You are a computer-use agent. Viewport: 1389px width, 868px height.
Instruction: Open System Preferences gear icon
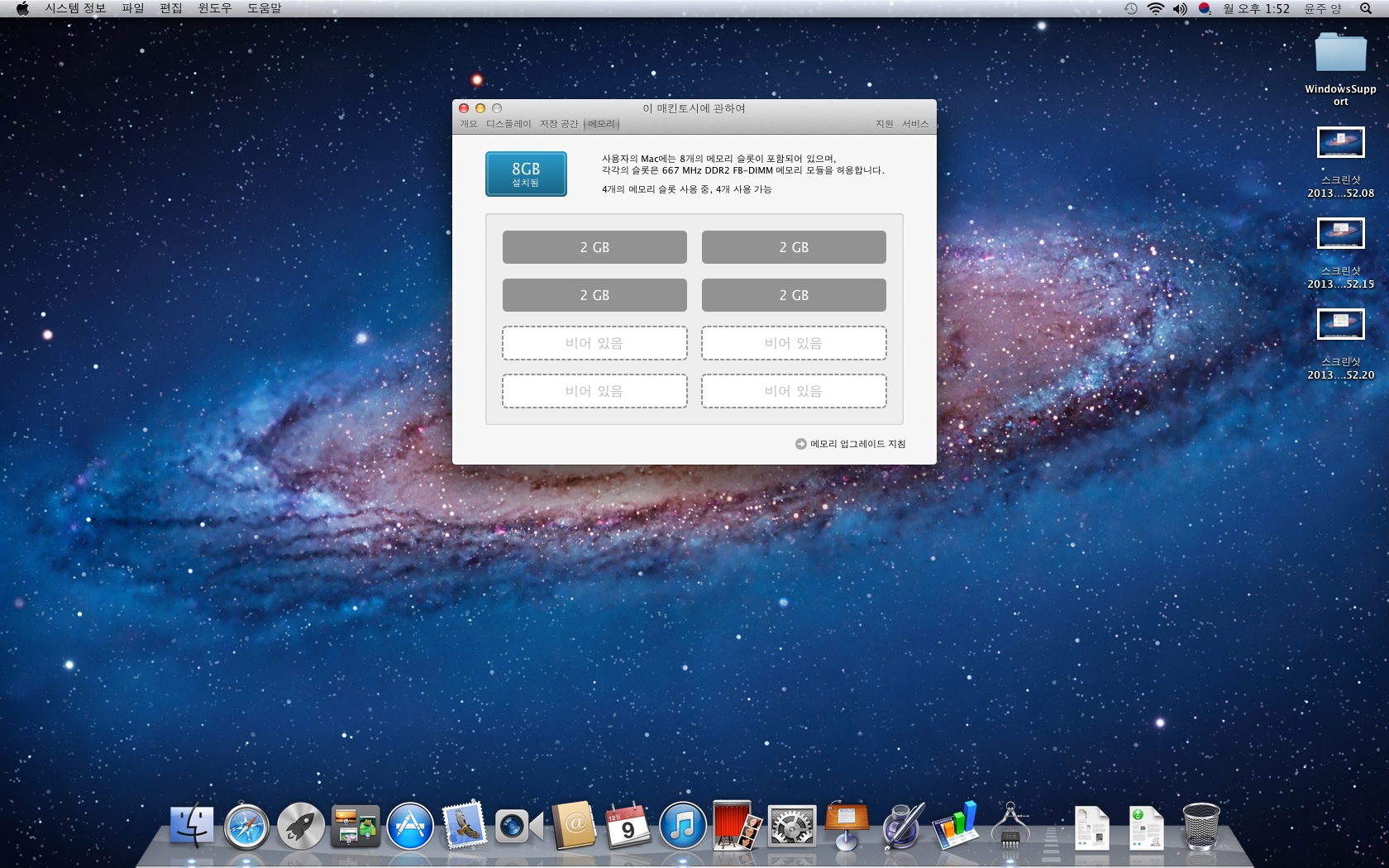[791, 827]
